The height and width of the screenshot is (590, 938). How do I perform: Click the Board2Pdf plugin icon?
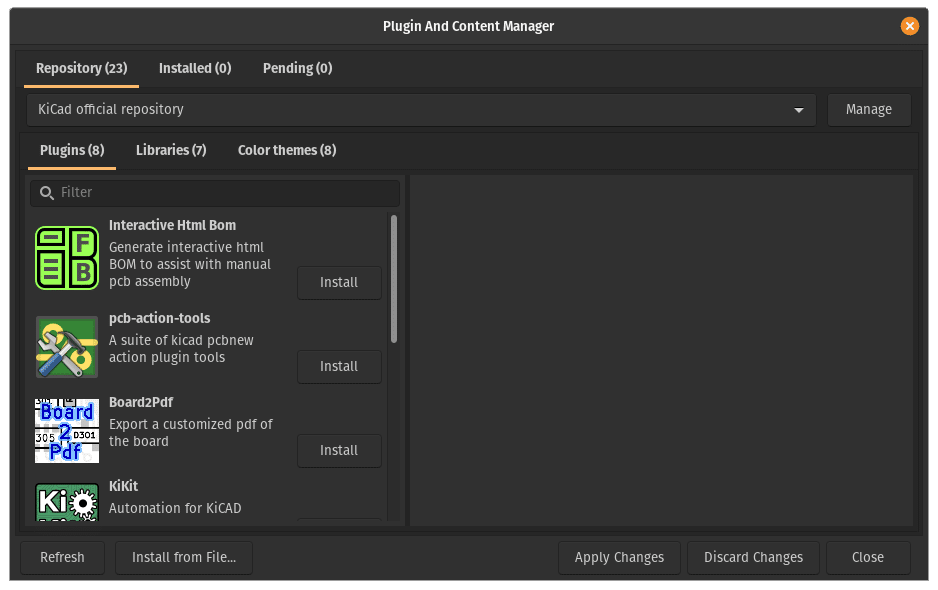point(67,431)
